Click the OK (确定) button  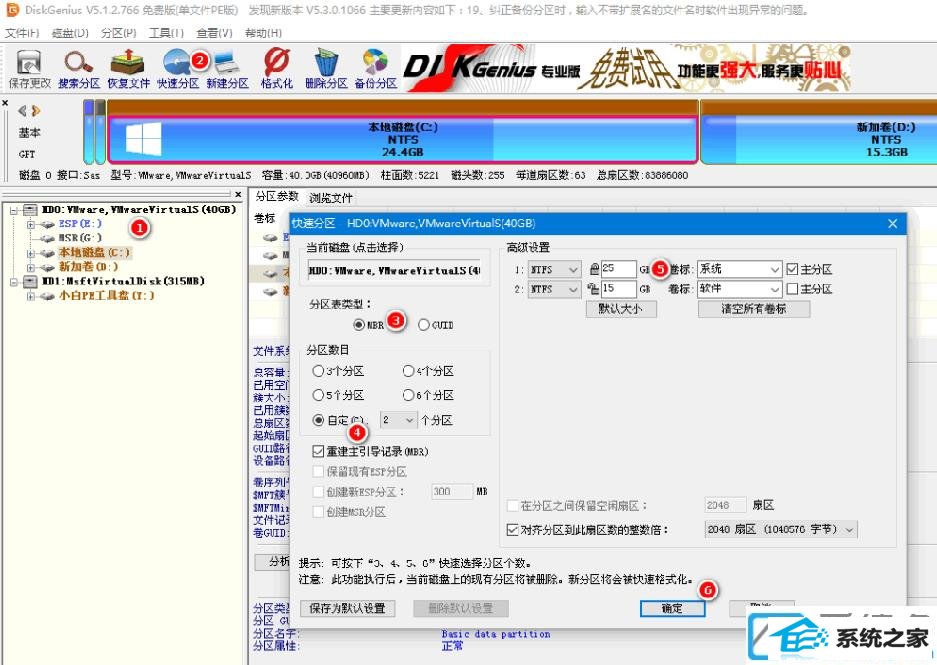tap(672, 608)
